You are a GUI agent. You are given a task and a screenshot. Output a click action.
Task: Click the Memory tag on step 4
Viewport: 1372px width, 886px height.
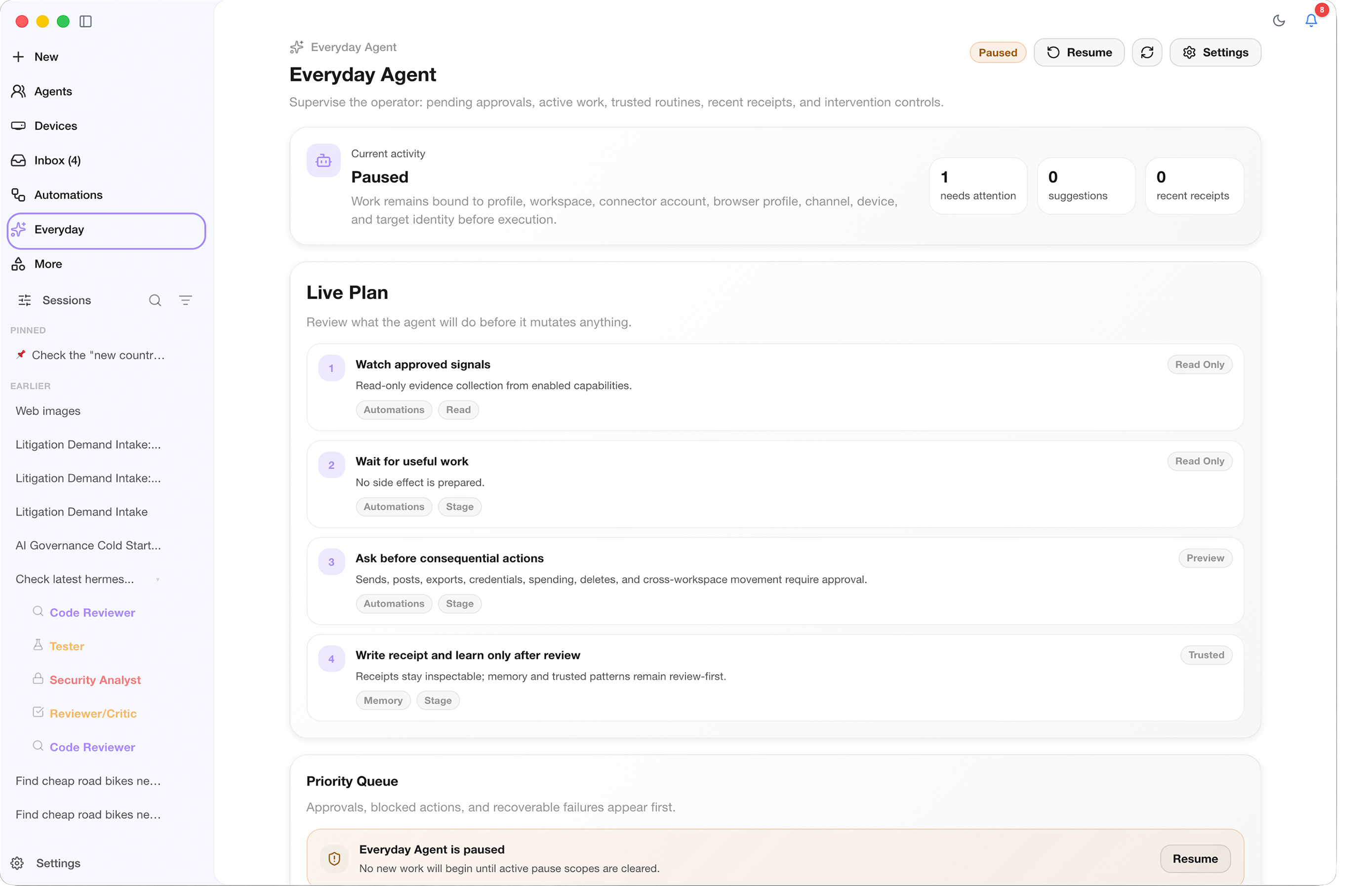(383, 700)
